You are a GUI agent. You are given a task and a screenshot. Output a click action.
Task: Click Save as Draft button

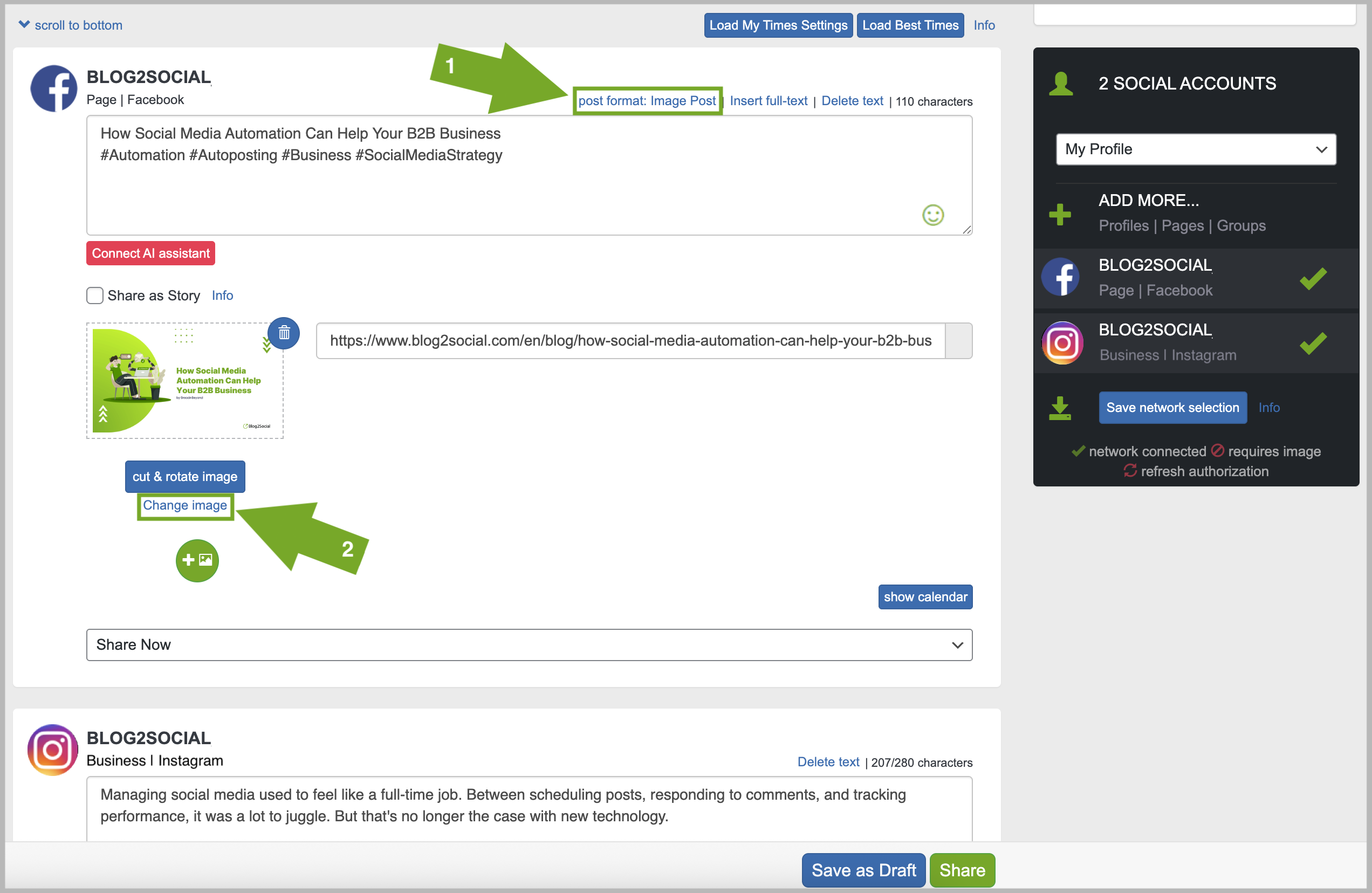click(863, 870)
